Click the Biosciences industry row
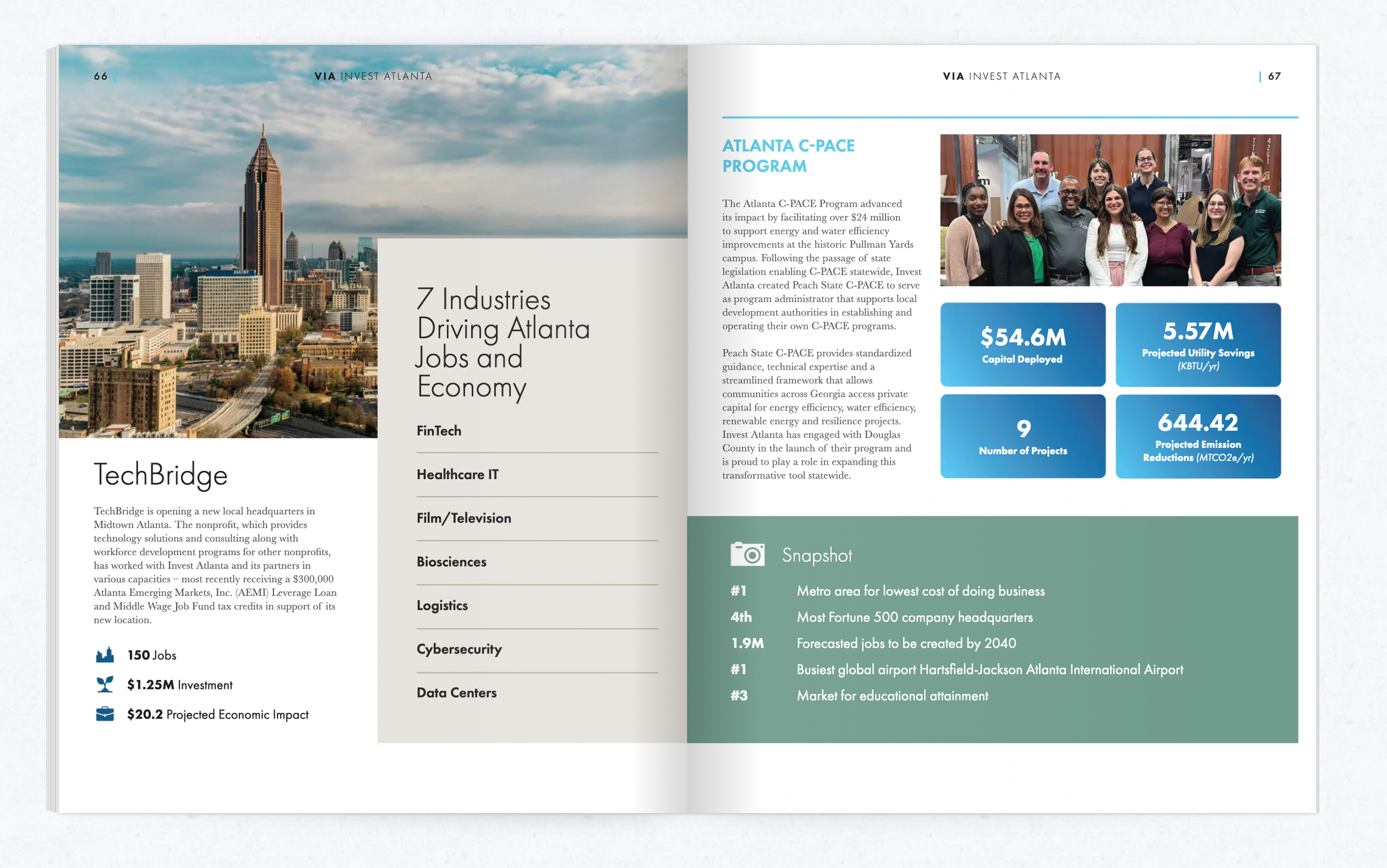The width and height of the screenshot is (1387, 868). point(537,562)
